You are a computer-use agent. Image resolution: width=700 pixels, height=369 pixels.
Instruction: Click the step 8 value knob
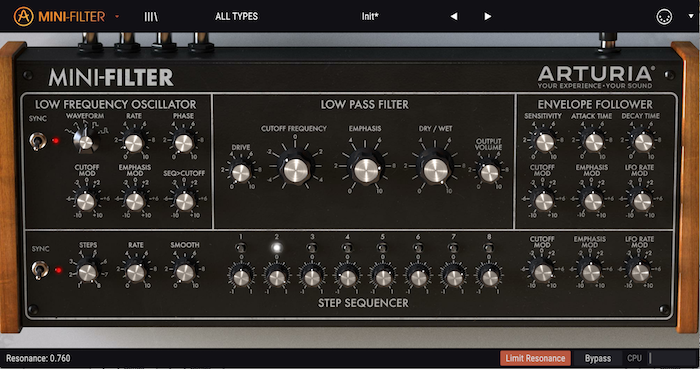pyautogui.click(x=490, y=278)
